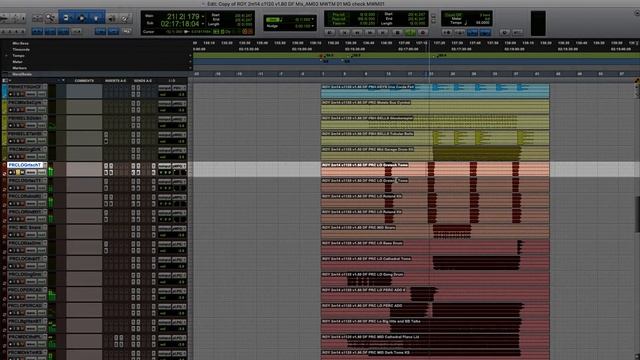
Task: Click the Timecode ruler name
Action: click(21, 50)
